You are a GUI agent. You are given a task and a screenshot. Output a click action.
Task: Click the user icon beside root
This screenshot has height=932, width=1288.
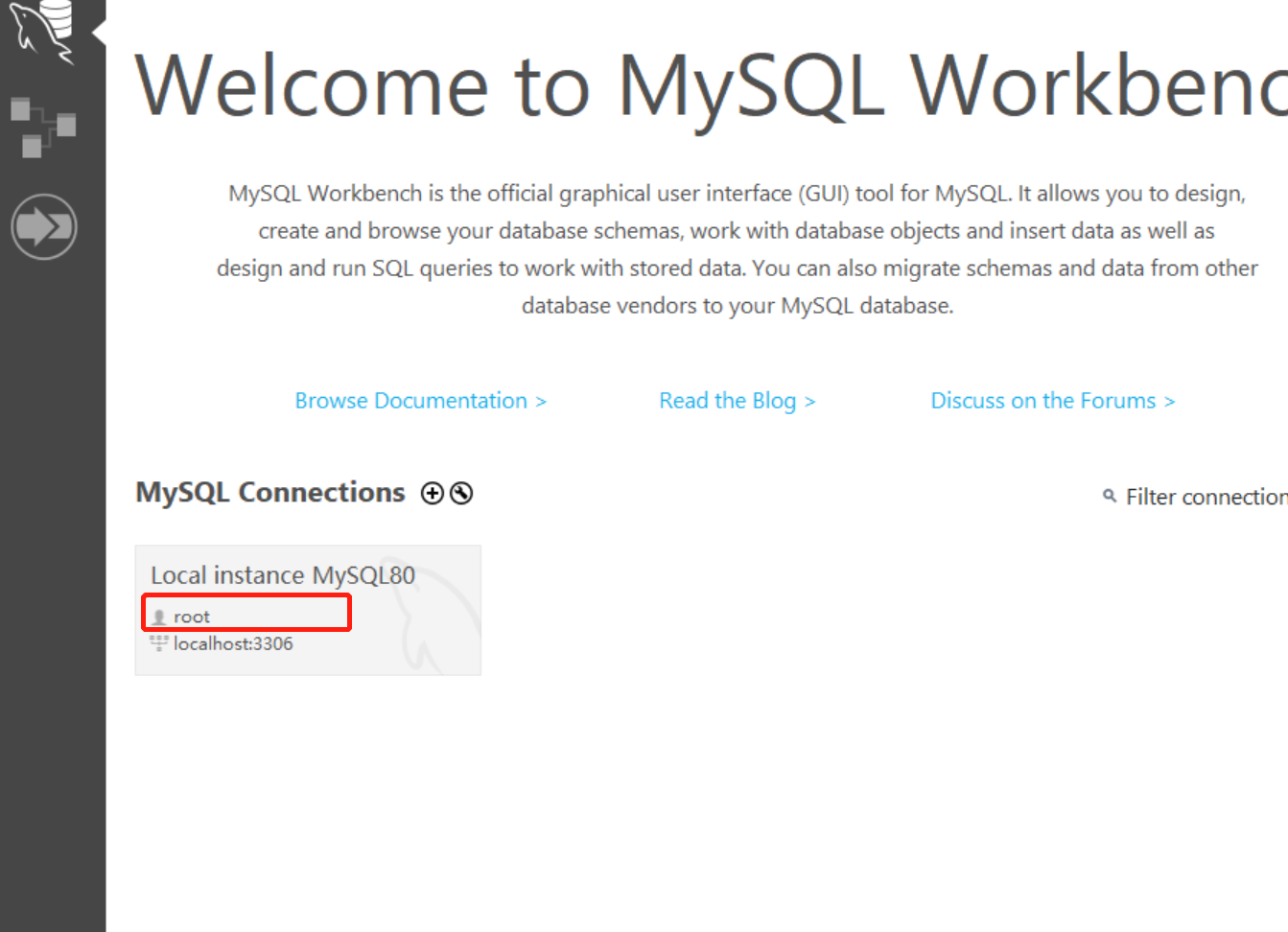click(159, 617)
